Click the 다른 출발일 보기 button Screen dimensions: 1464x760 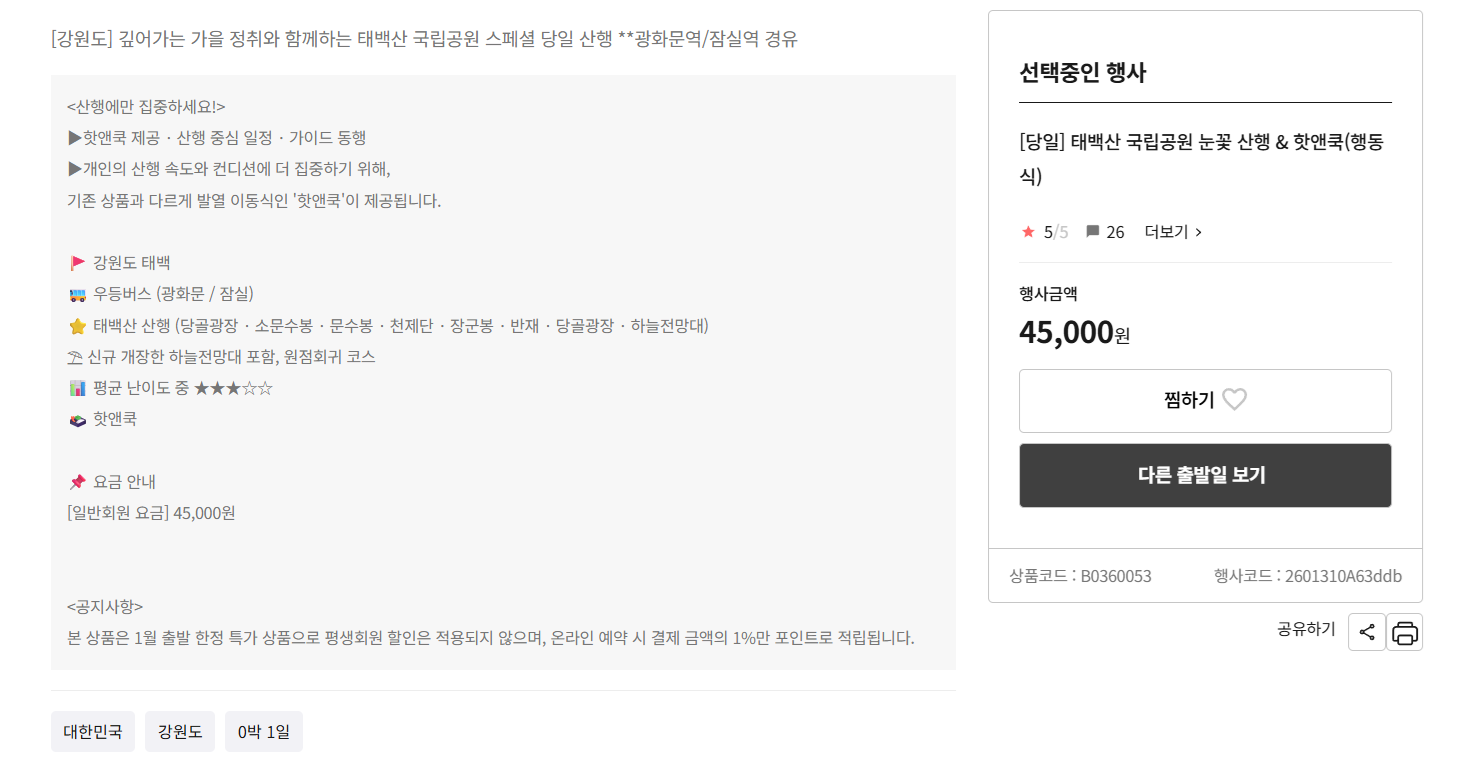(x=1205, y=475)
